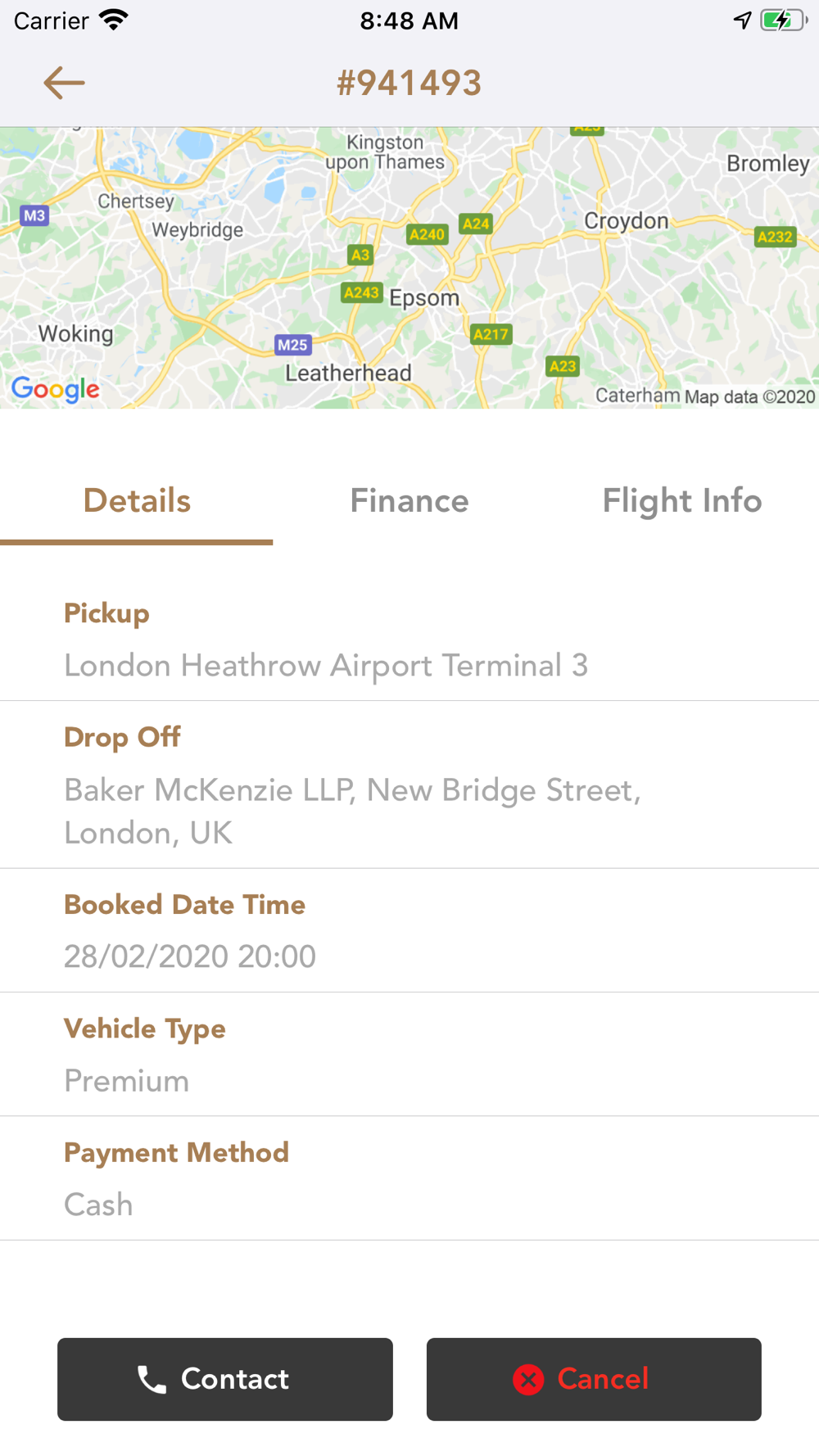Tap the Wi-Fi icon in the status bar
This screenshot has height=1456, width=819.
(x=114, y=20)
